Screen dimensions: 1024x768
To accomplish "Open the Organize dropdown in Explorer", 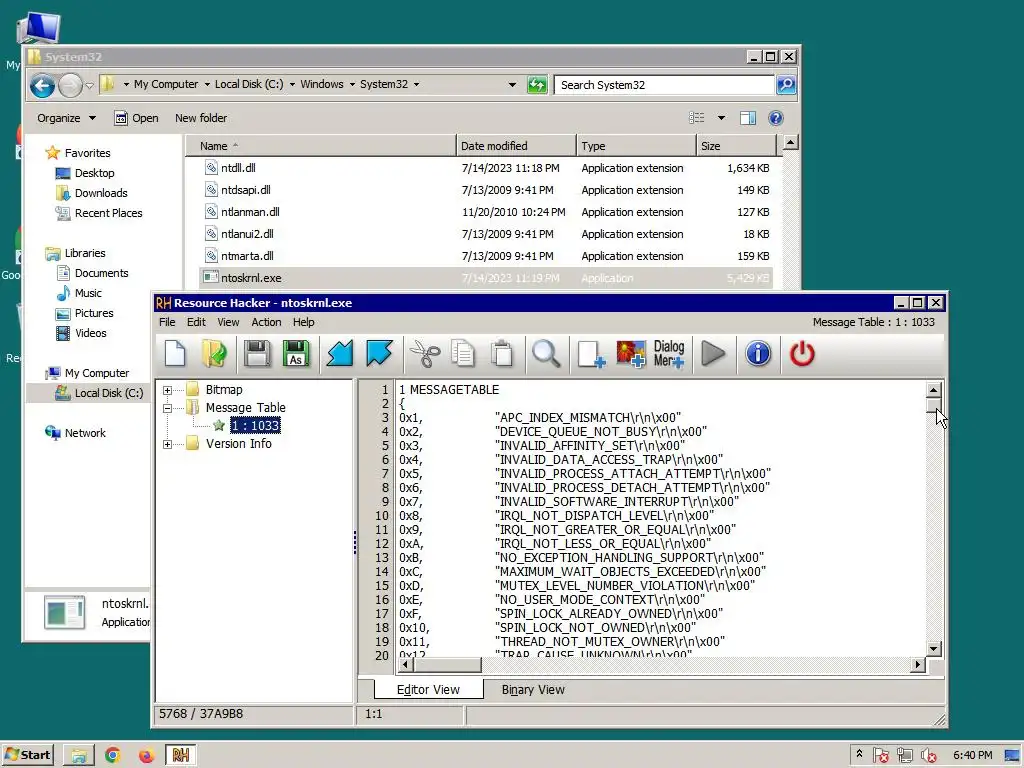I will [66, 118].
